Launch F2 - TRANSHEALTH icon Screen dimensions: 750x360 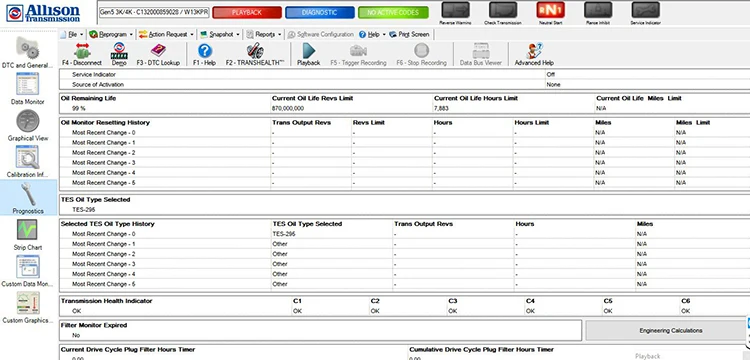[x=255, y=54]
